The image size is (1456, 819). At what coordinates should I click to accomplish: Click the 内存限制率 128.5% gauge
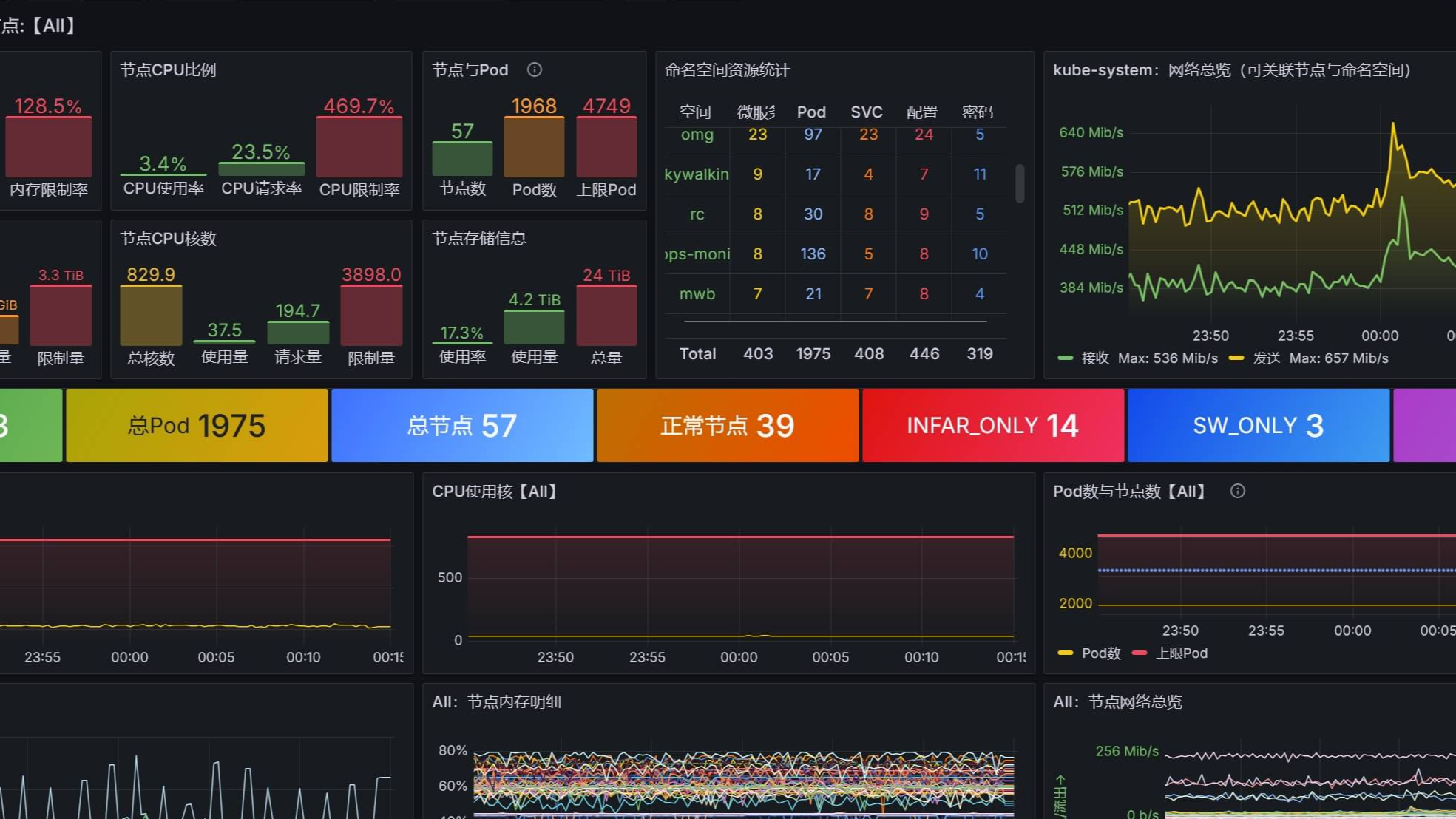tap(49, 146)
